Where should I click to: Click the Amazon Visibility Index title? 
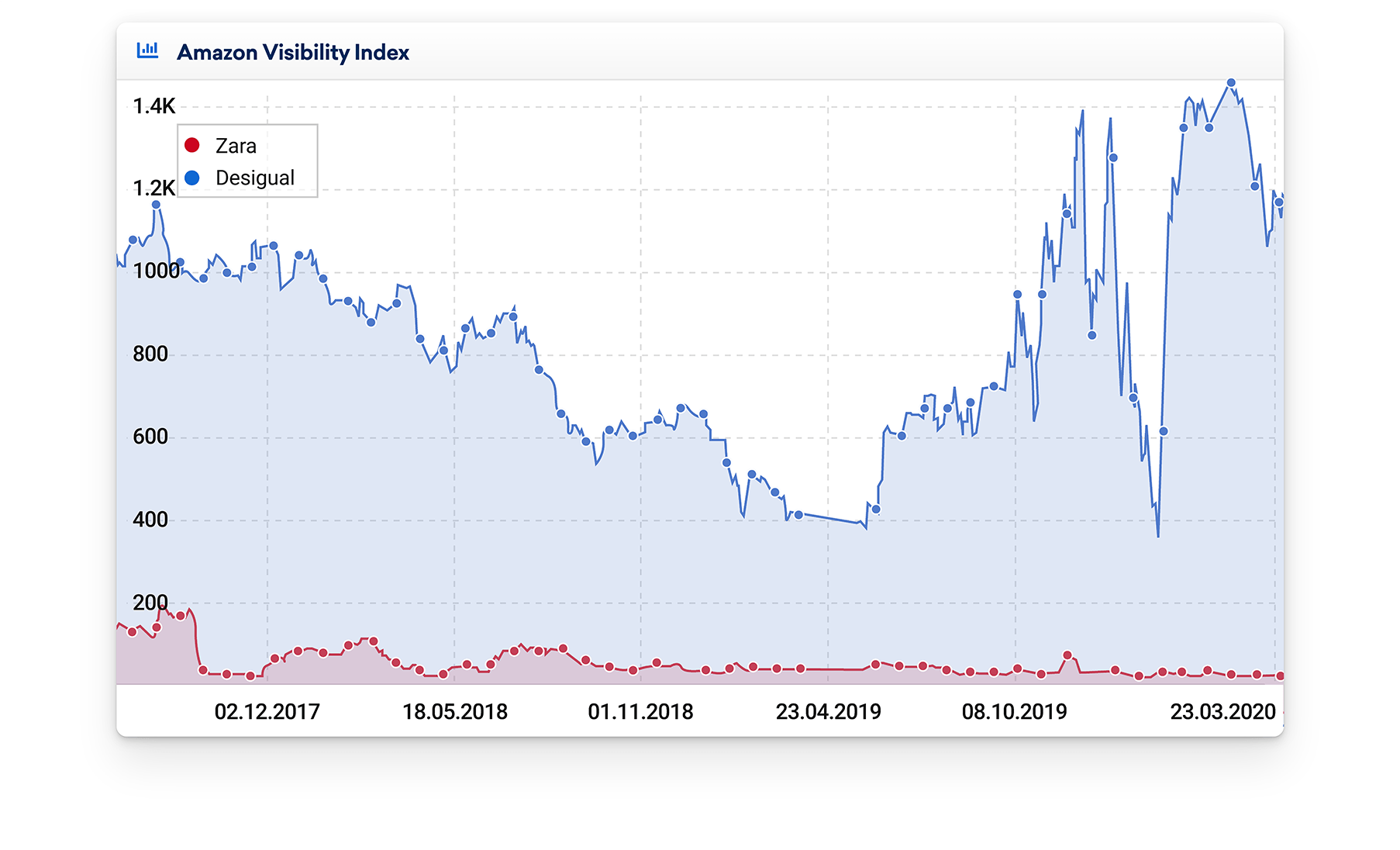pyautogui.click(x=292, y=52)
